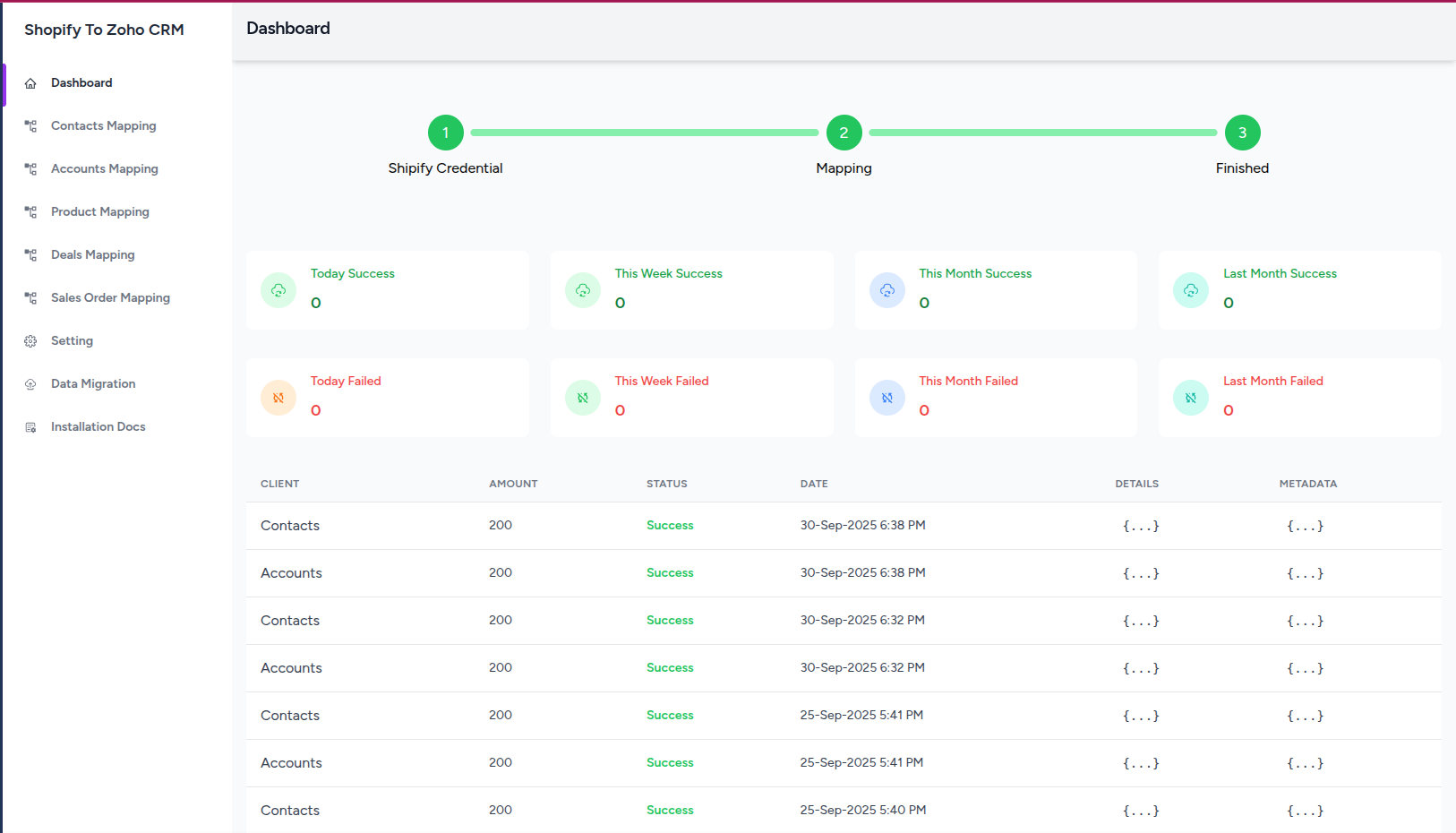The height and width of the screenshot is (833, 1456).
Task: Click the Dashboard home icon in sidebar
Action: click(x=30, y=82)
